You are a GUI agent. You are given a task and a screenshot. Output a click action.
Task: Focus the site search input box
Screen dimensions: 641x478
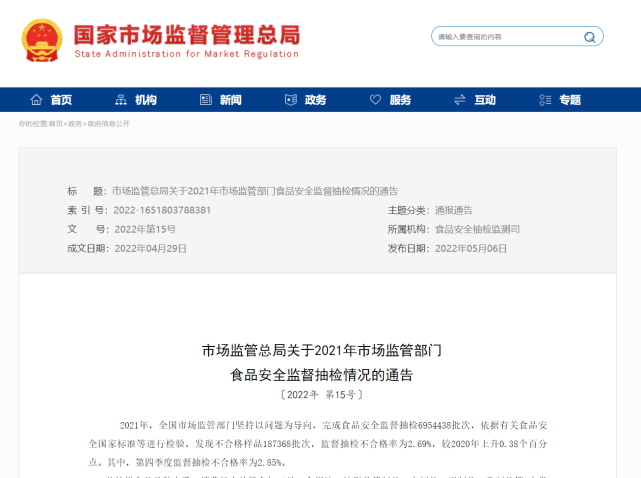coord(505,37)
